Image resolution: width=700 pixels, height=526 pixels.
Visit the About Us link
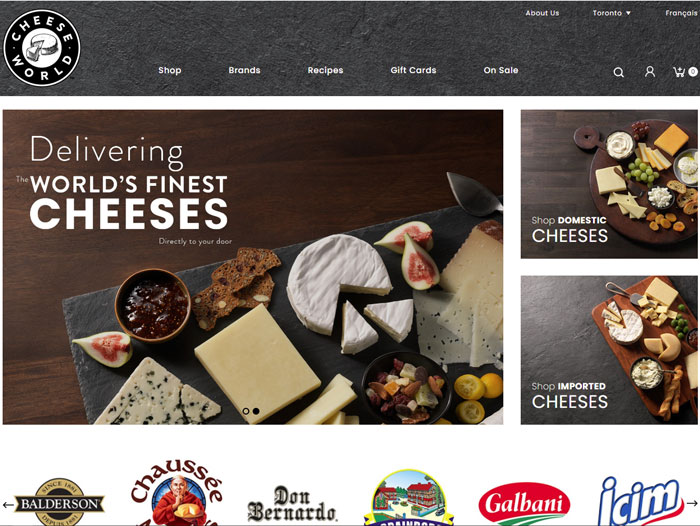click(542, 13)
